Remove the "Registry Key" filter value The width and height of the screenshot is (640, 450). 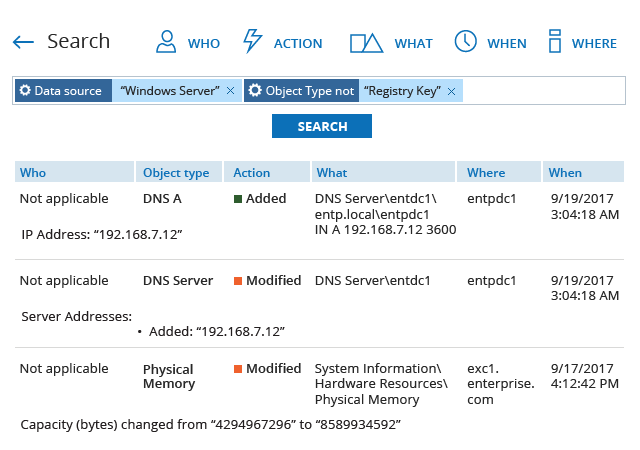[x=452, y=91]
